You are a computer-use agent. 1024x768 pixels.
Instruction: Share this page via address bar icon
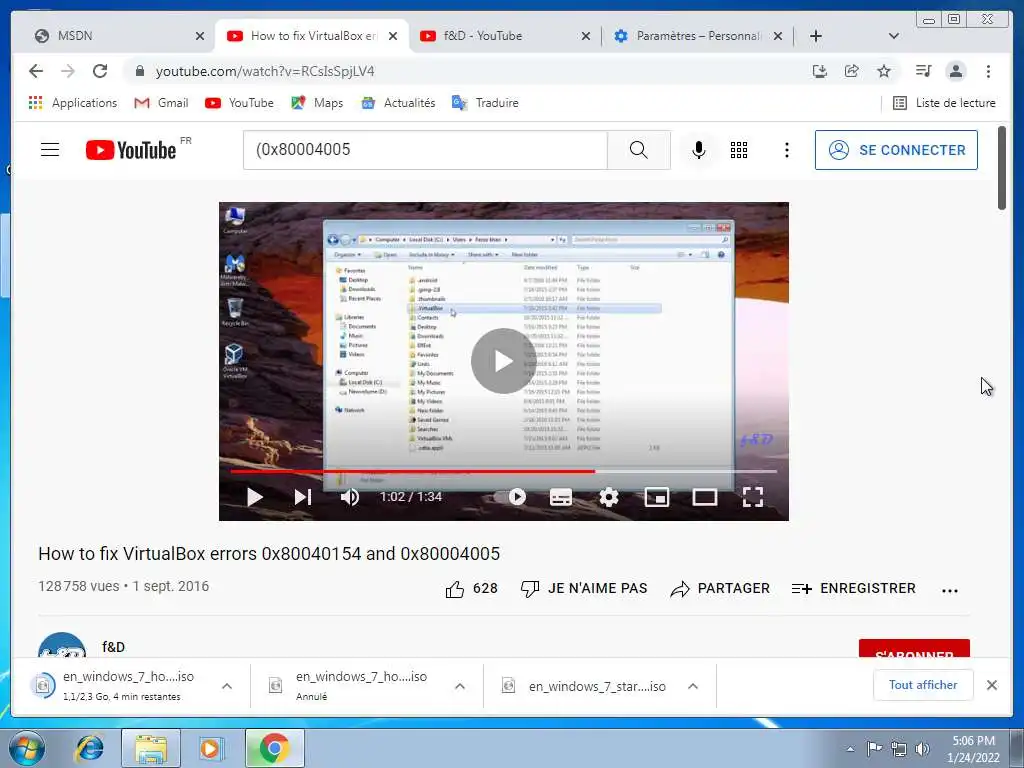852,71
